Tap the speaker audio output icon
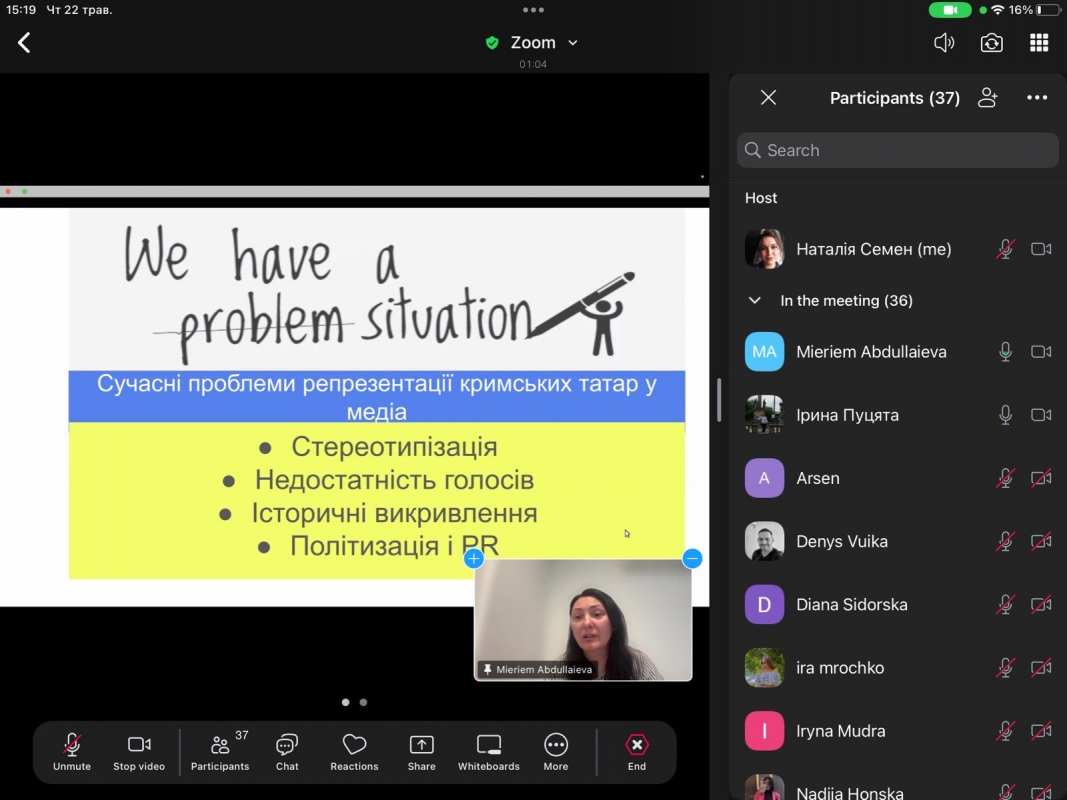Viewport: 1067px width, 800px height. [x=943, y=43]
